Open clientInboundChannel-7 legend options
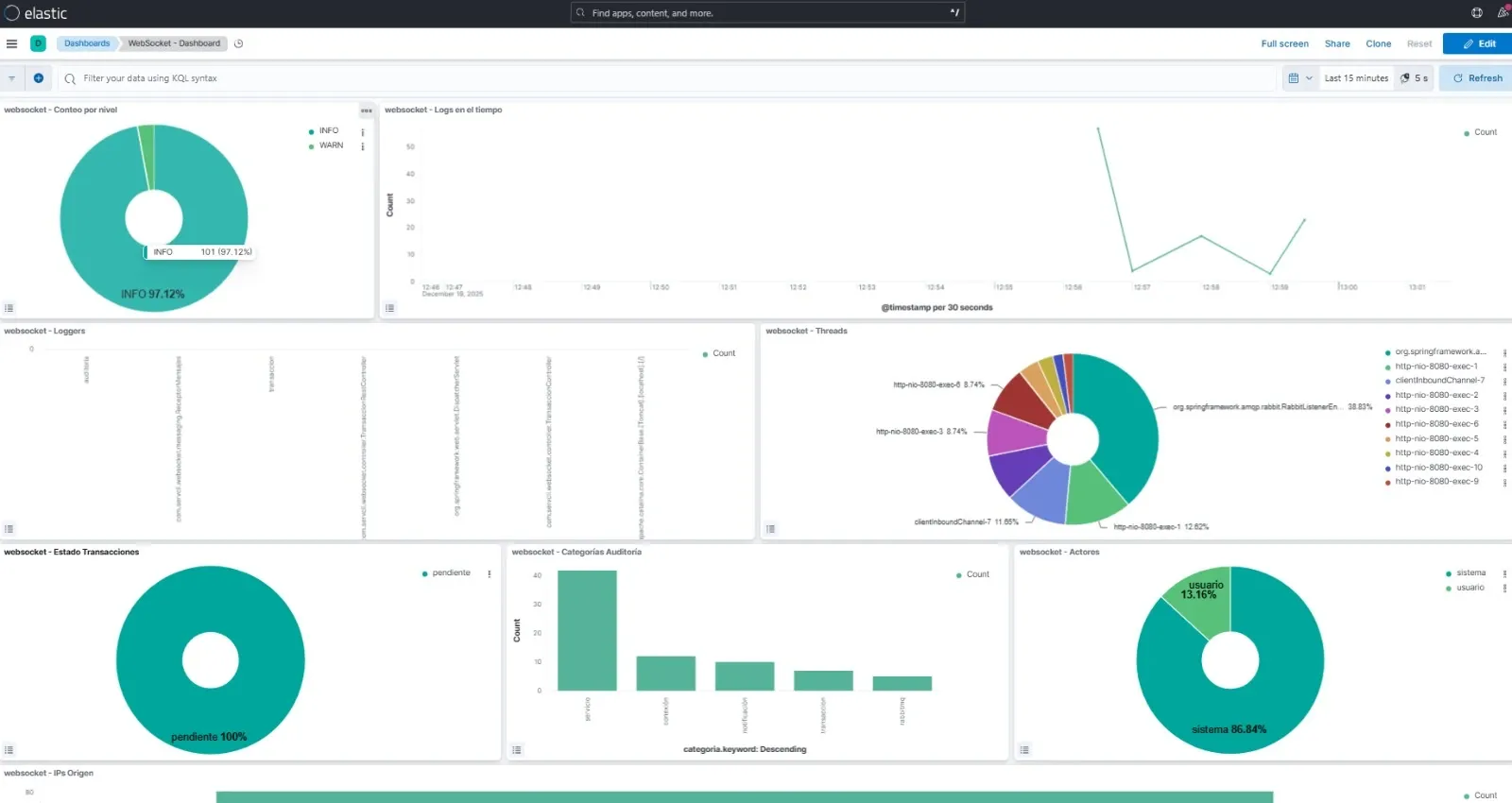1512x803 pixels. [1504, 381]
